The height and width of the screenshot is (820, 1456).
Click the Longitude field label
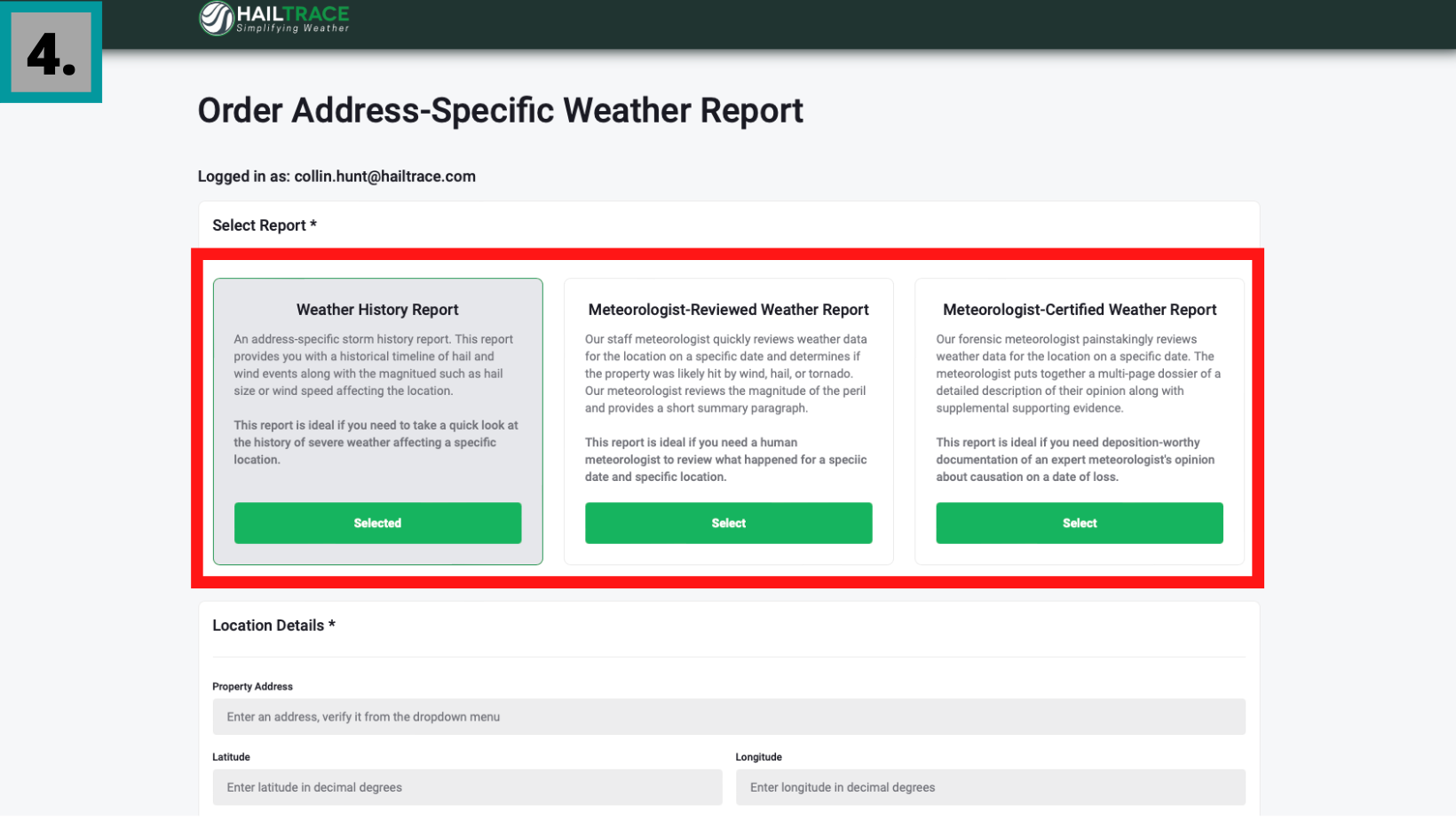[x=759, y=757]
